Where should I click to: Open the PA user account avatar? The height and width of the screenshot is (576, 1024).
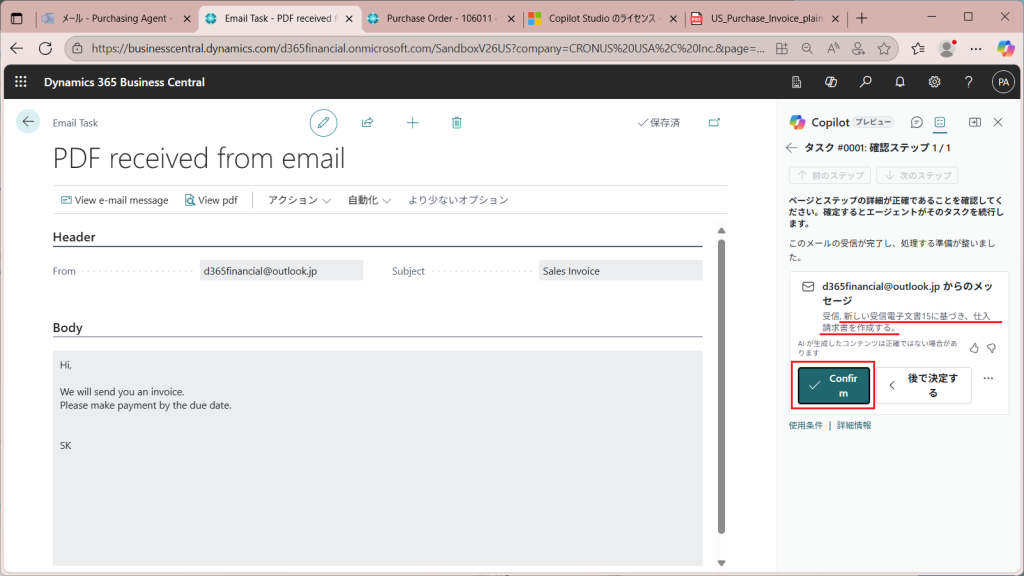coord(1003,82)
